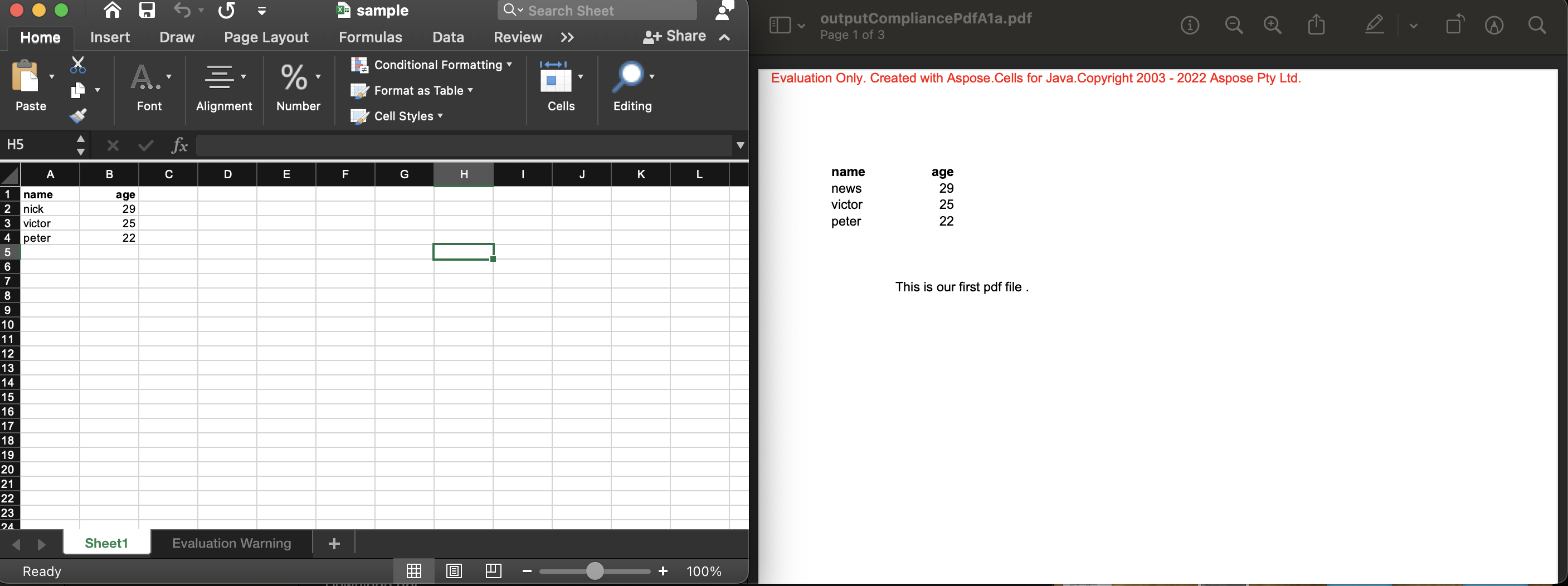Open Conditional Formatting options

[432, 65]
